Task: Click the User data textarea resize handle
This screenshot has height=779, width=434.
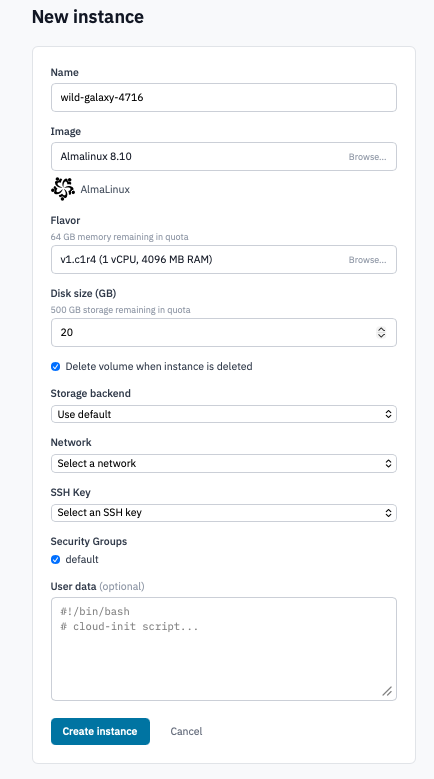Action: [387, 691]
